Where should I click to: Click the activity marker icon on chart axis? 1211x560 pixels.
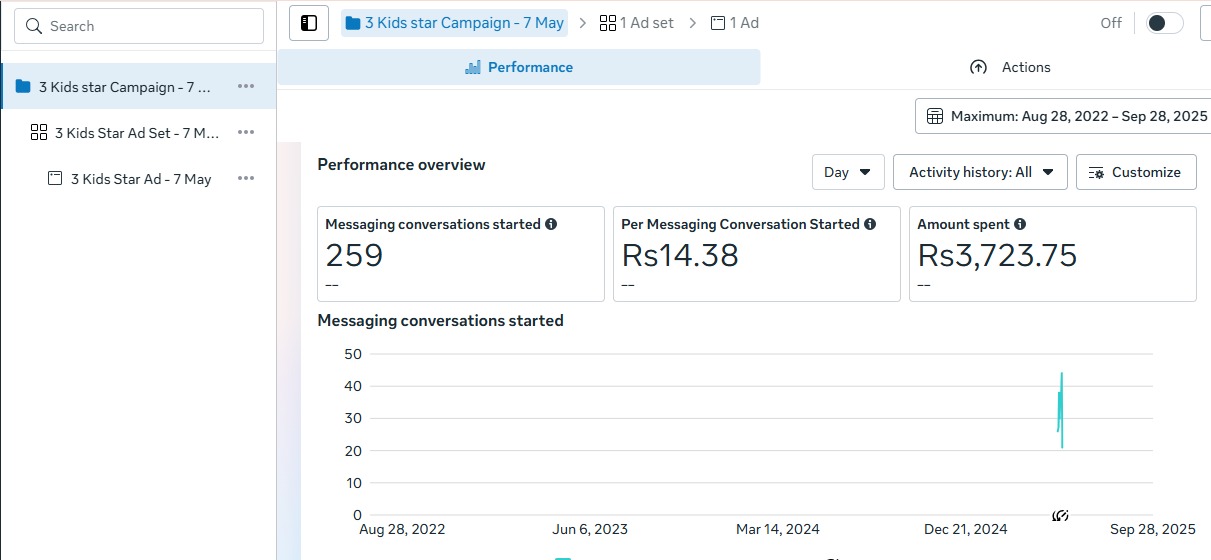pyautogui.click(x=1061, y=516)
